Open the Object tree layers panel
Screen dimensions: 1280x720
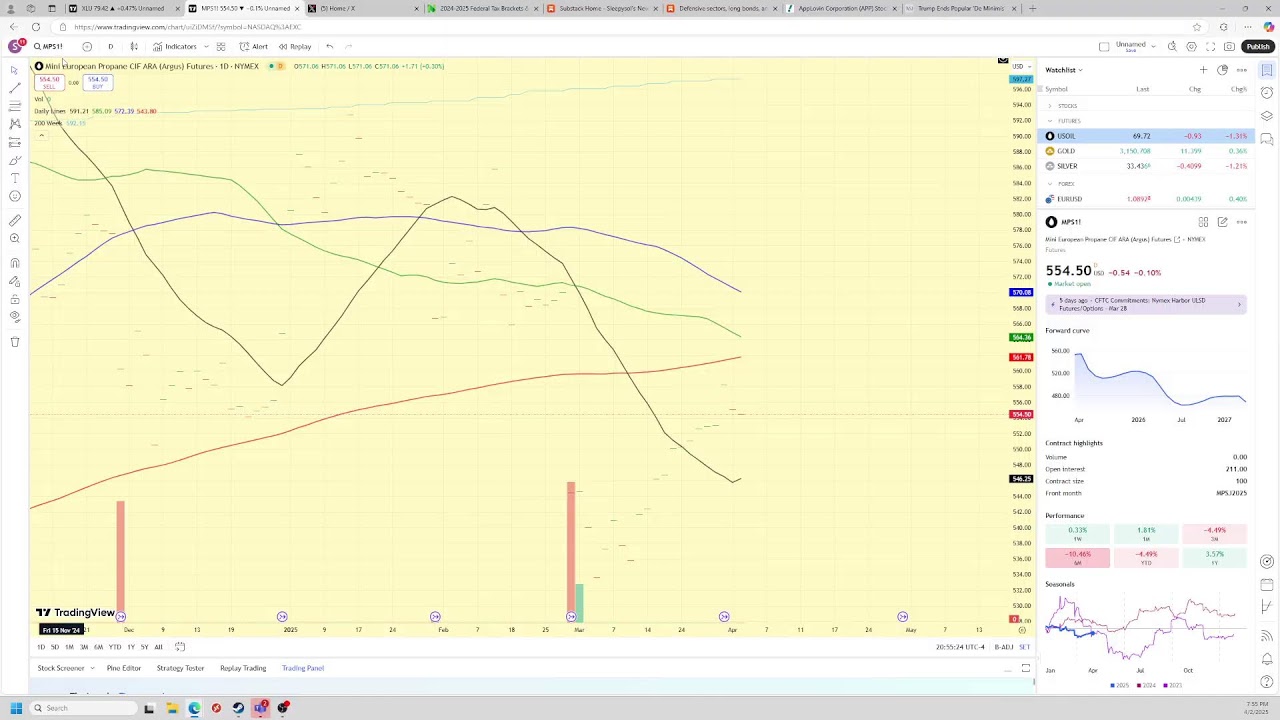(1267, 116)
